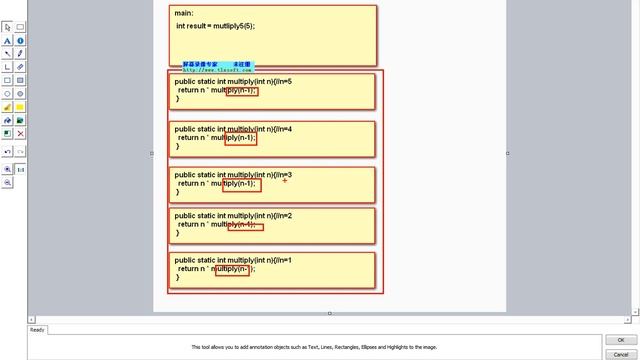Click the vertical scrollbar down arrow
Image resolution: width=640 pixels, height=360 pixels.
[x=636, y=312]
